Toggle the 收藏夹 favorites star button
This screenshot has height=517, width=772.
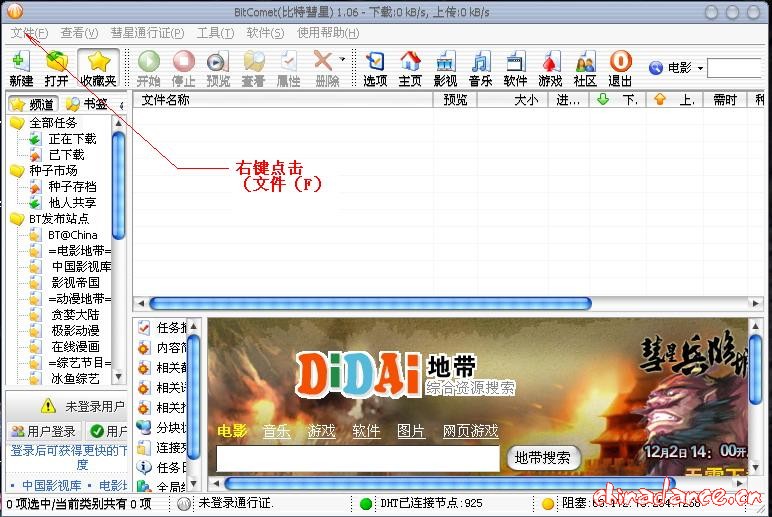[x=98, y=68]
